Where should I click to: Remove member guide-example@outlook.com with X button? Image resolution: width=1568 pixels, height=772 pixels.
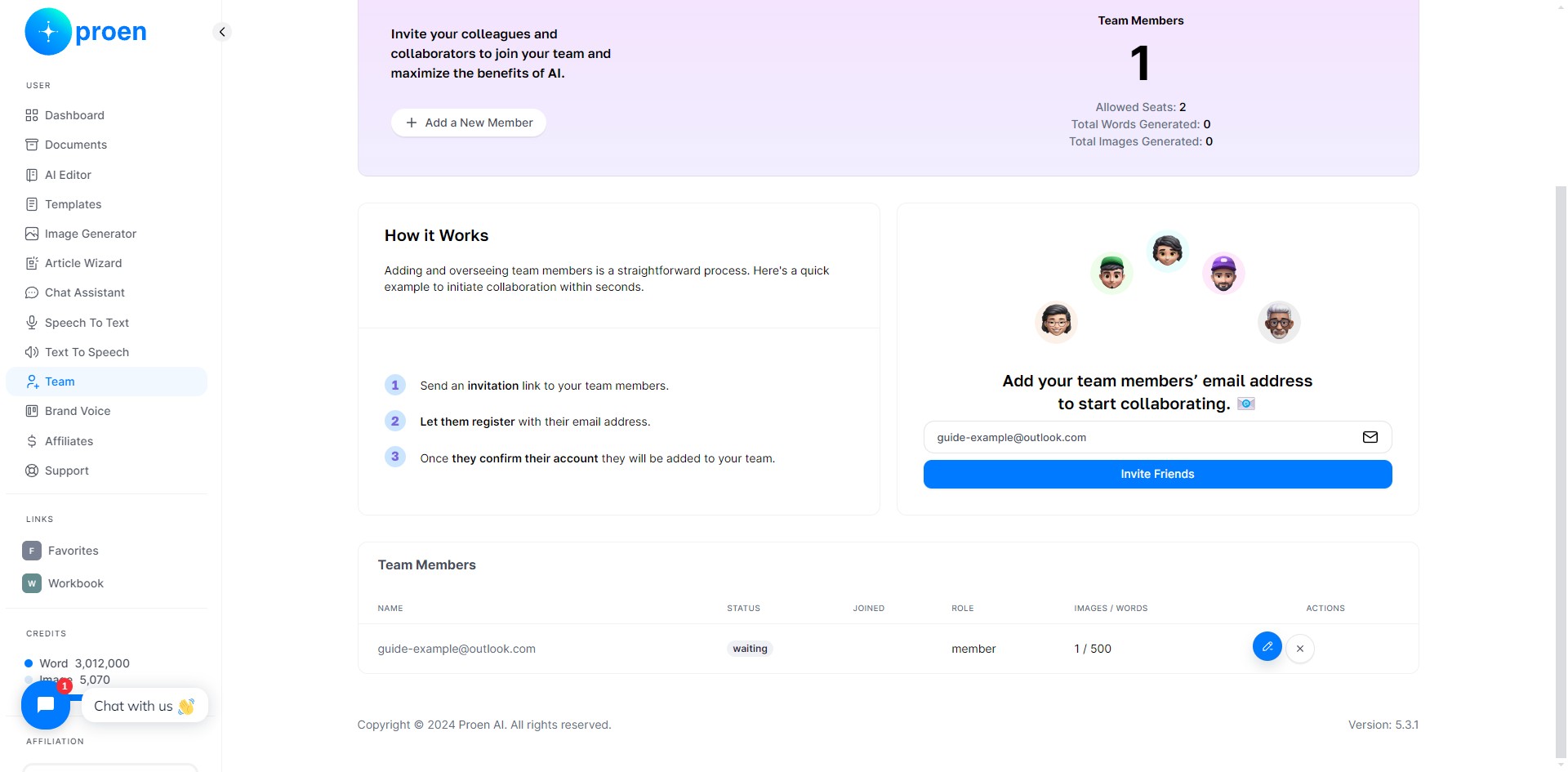[x=1300, y=649]
